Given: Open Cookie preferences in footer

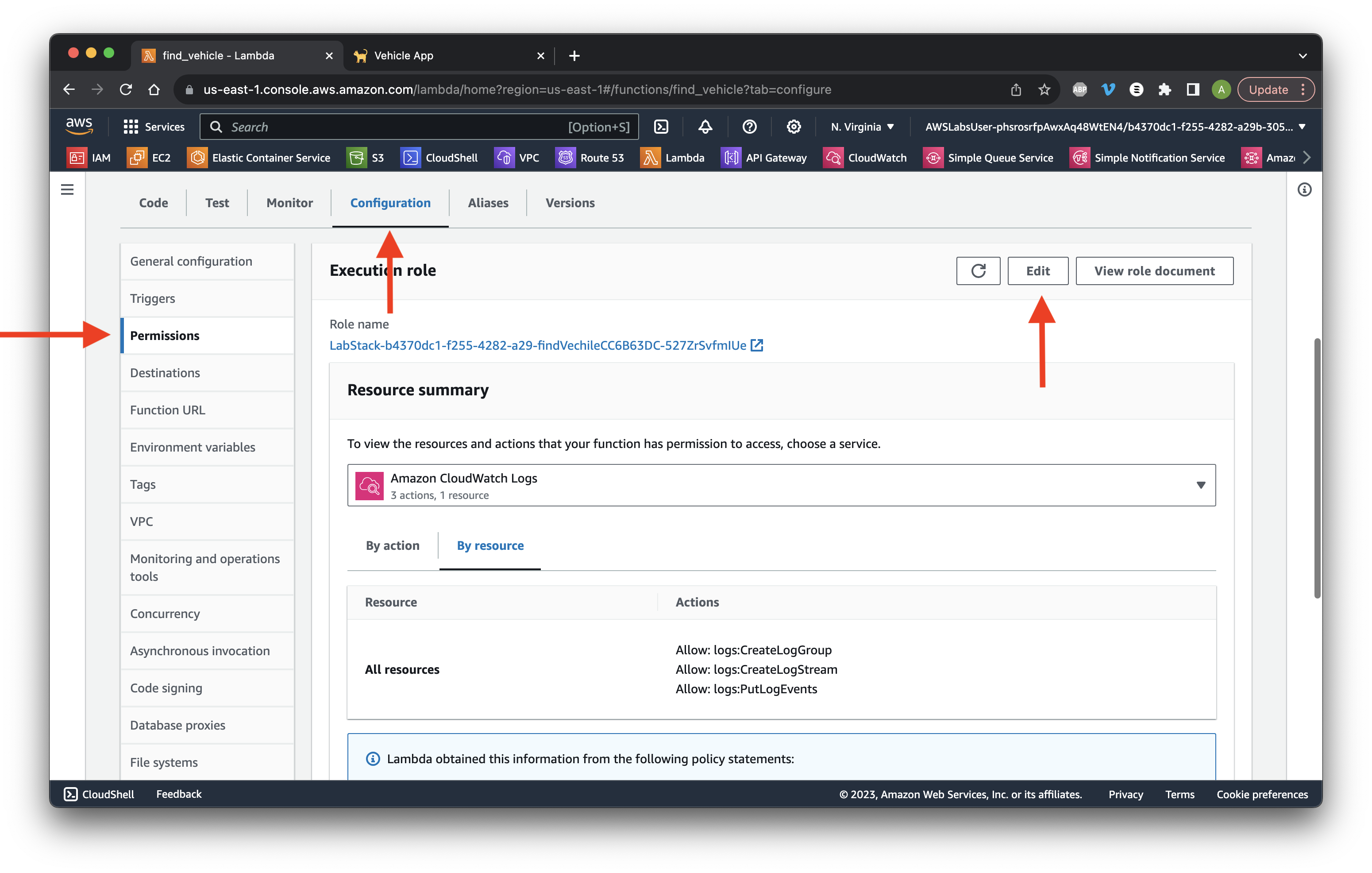Looking at the screenshot, I should click(1262, 794).
